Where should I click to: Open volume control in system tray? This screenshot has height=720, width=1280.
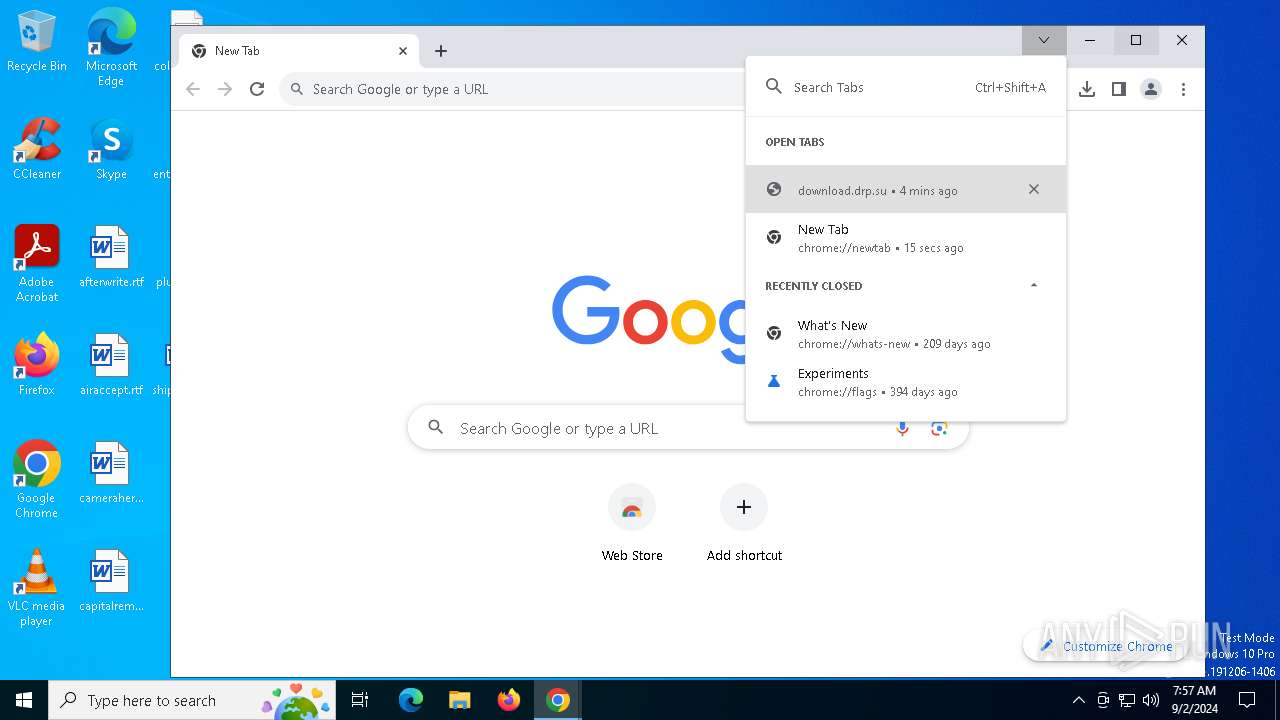1151,700
